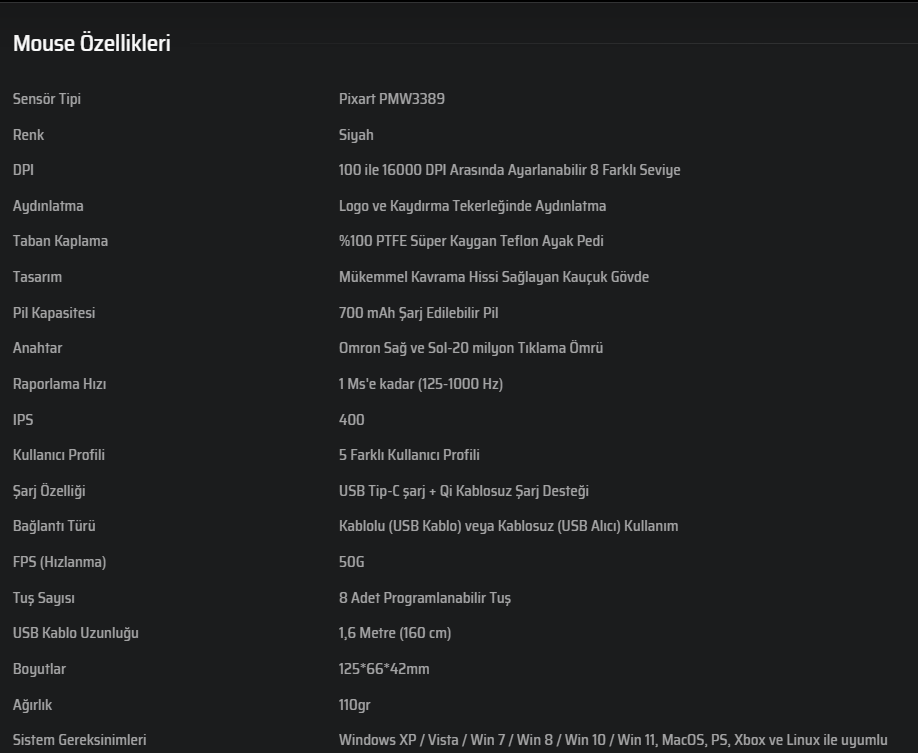Image resolution: width=918 pixels, height=753 pixels.
Task: Click the 5 Farklı Kullanıcı Profili text
Action: 409,455
